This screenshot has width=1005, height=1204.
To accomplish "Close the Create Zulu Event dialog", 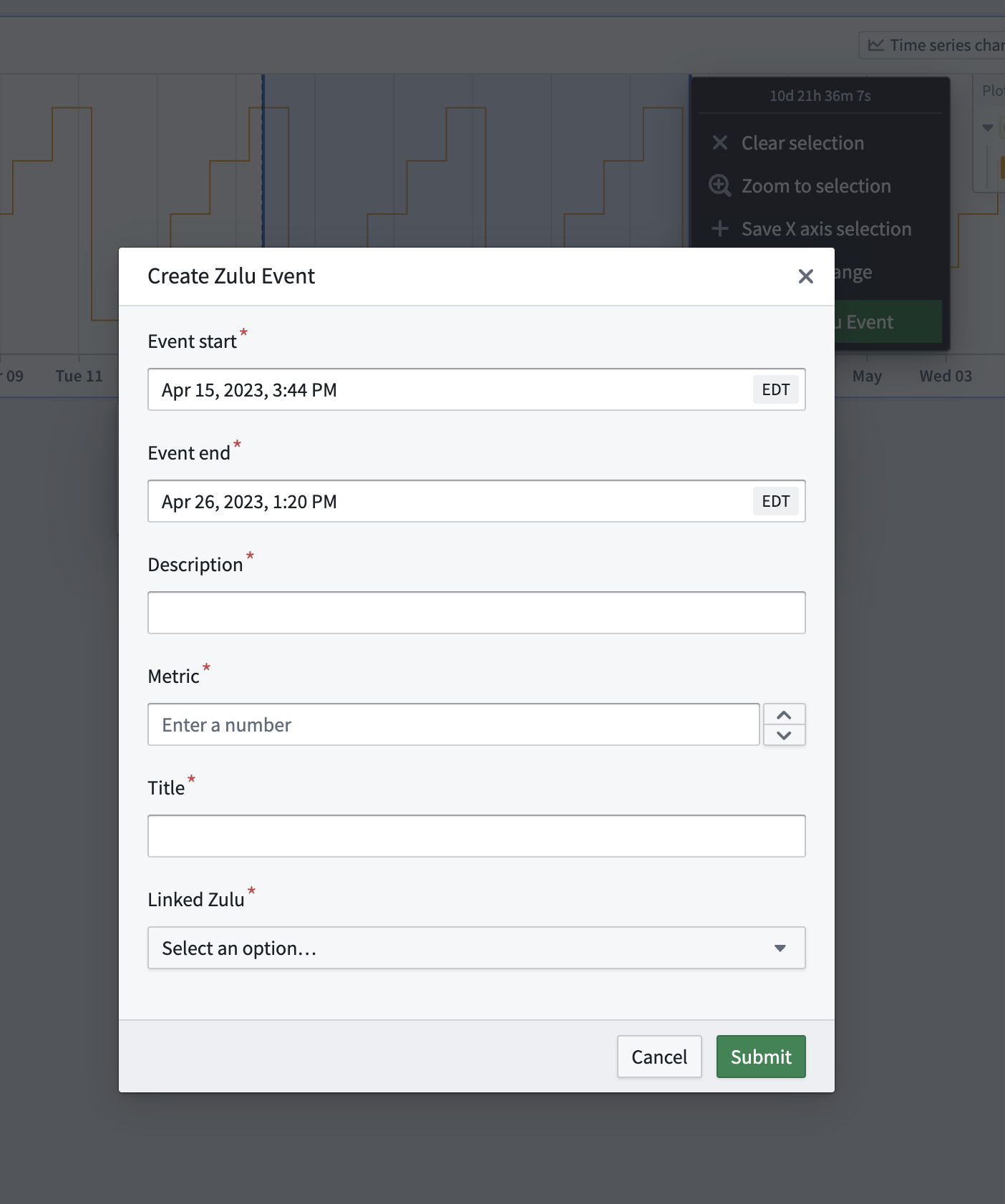I will pyautogui.click(x=805, y=276).
